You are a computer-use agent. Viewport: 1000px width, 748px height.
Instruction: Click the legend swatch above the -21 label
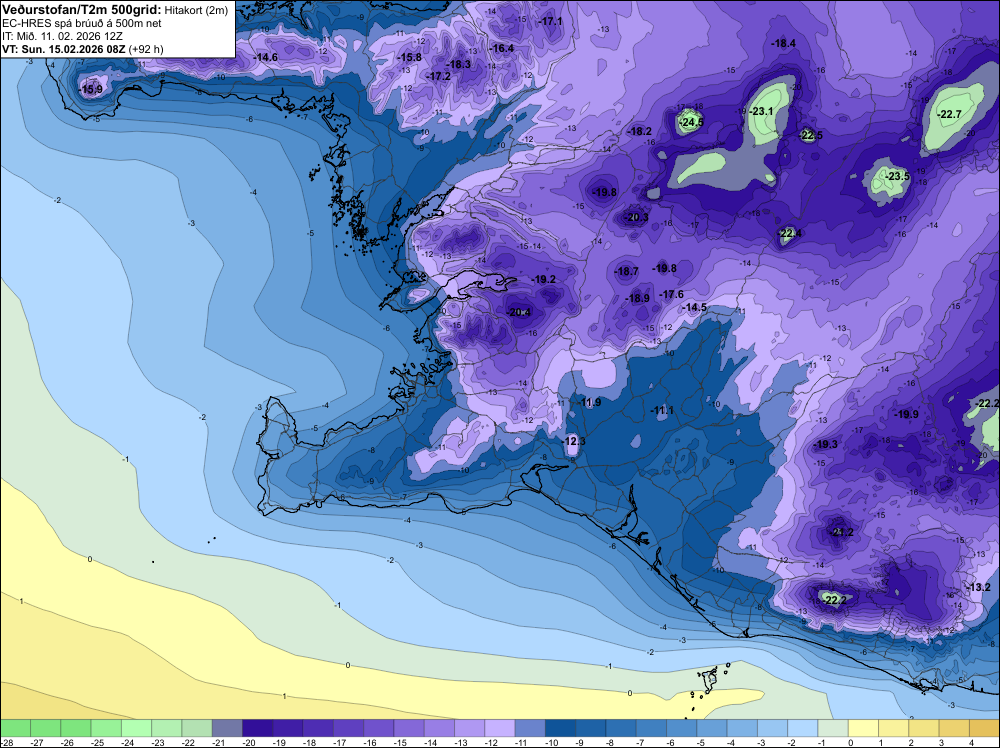click(x=228, y=728)
